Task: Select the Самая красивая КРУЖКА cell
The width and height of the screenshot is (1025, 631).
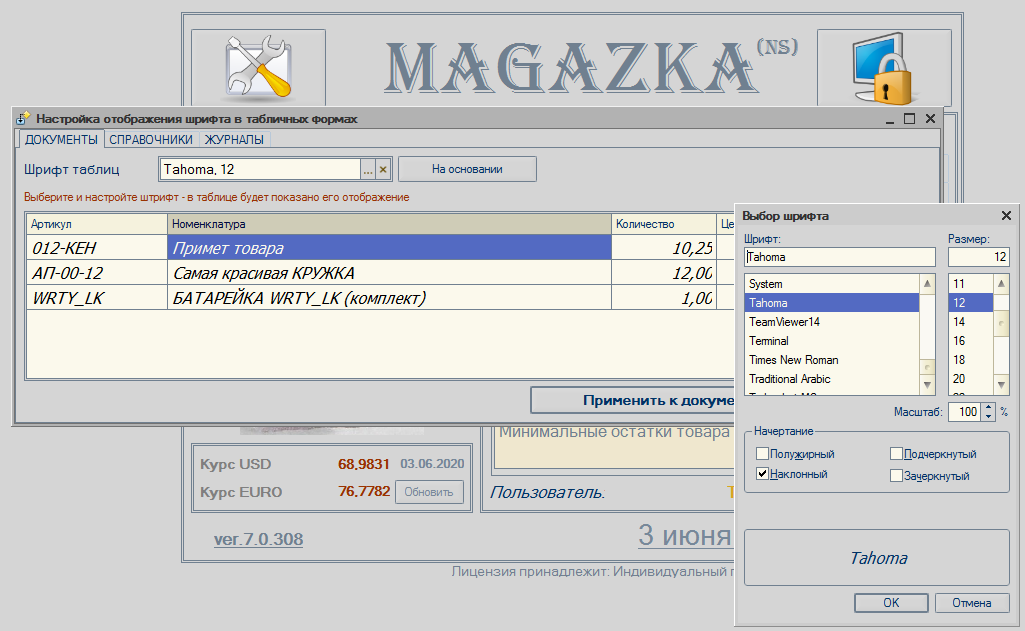Action: [x=389, y=273]
